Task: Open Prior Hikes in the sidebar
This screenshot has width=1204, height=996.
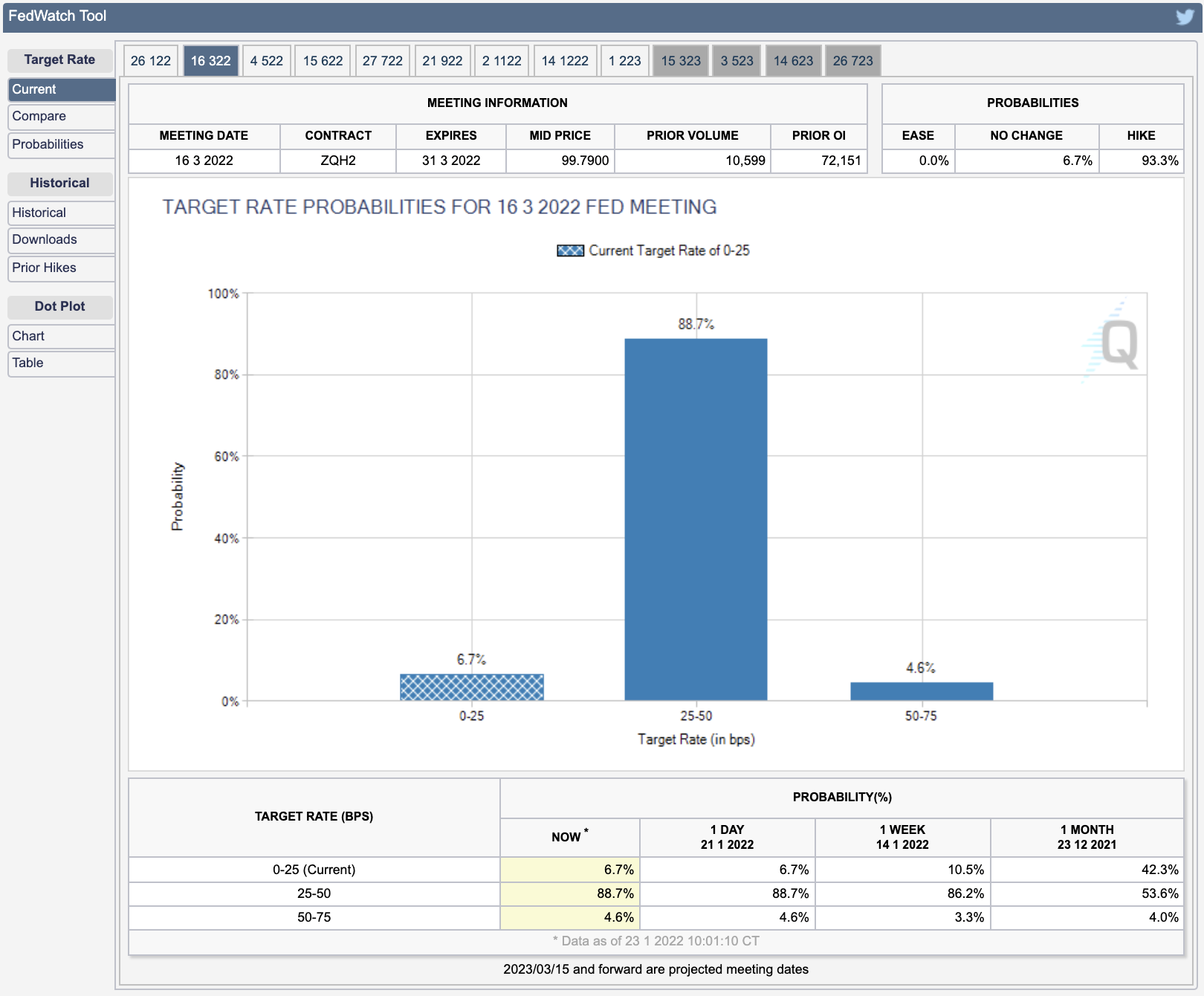Action: point(62,268)
